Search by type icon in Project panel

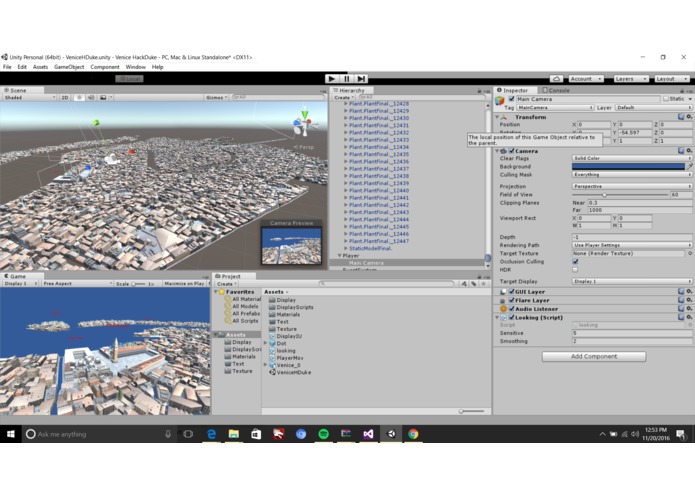[464, 284]
